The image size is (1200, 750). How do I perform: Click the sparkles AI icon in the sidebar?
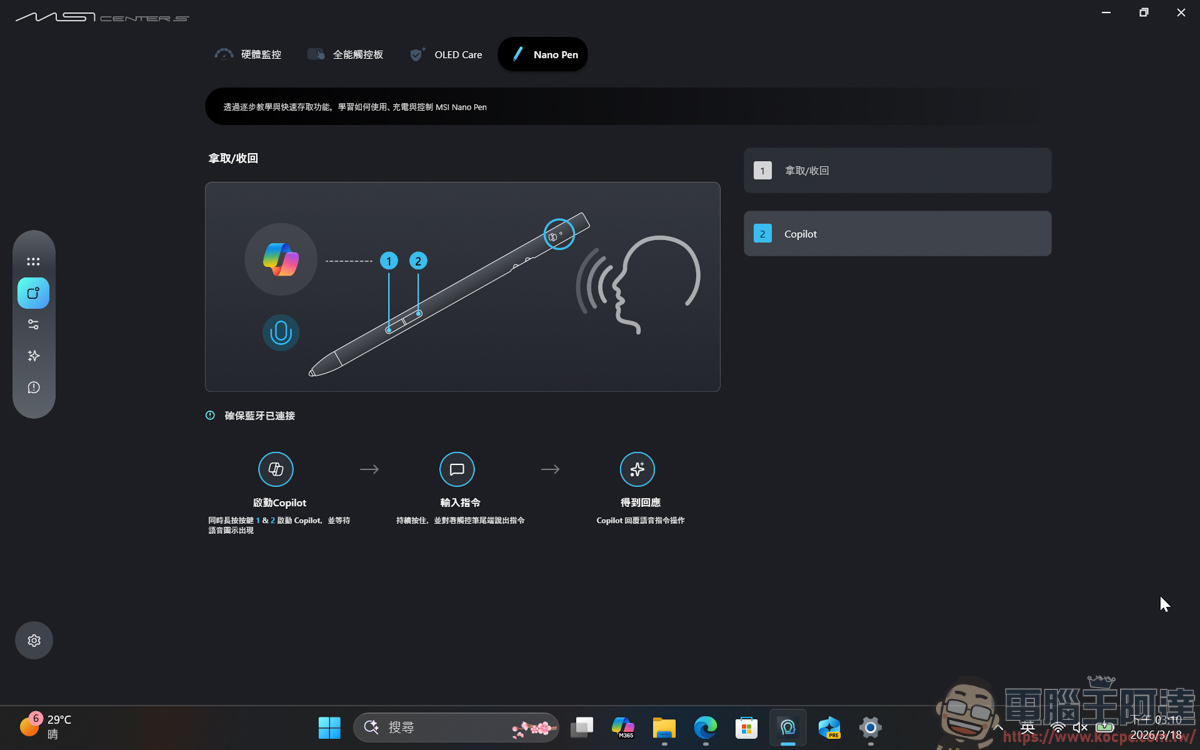point(34,355)
